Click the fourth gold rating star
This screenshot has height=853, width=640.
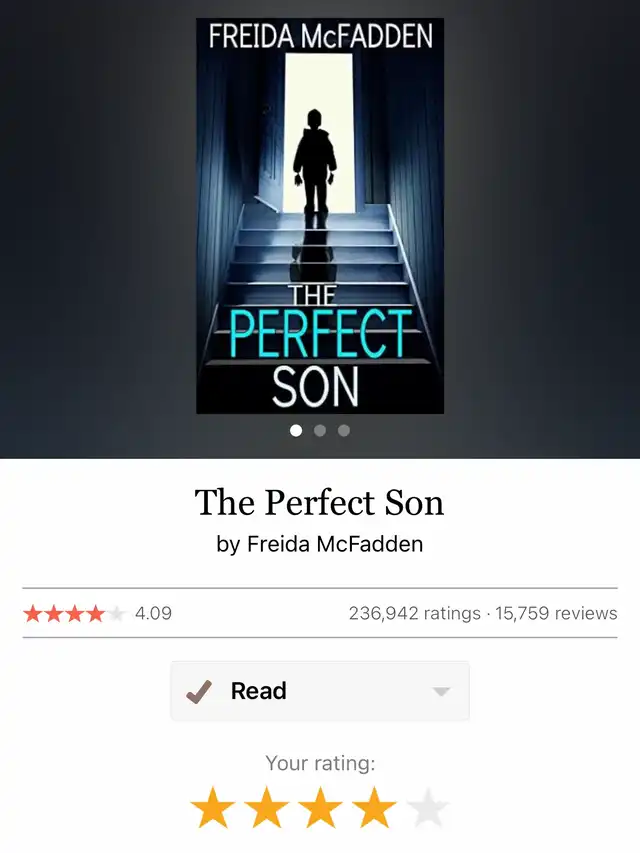click(x=374, y=807)
